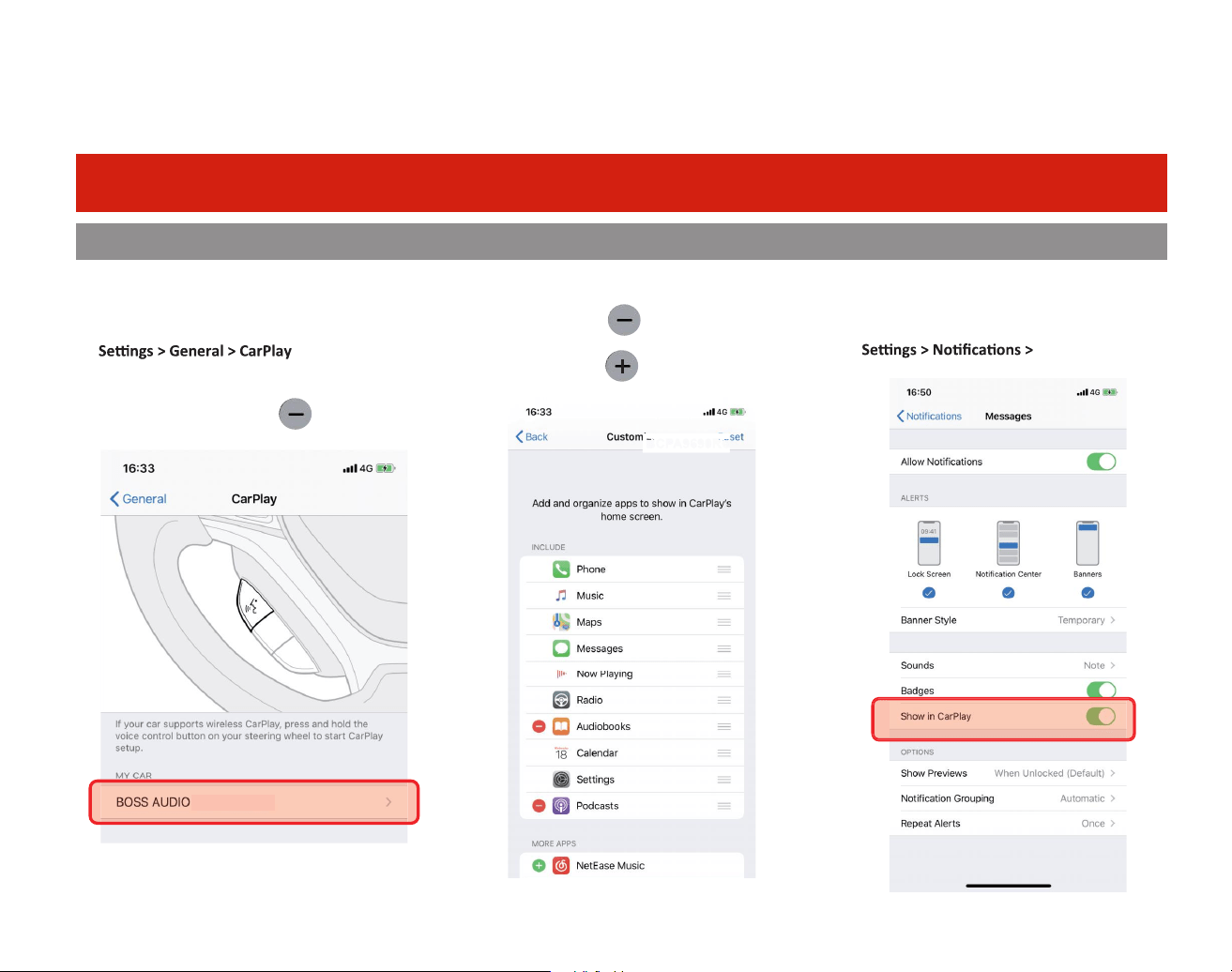Tap Back on the Customize screen

[x=532, y=437]
